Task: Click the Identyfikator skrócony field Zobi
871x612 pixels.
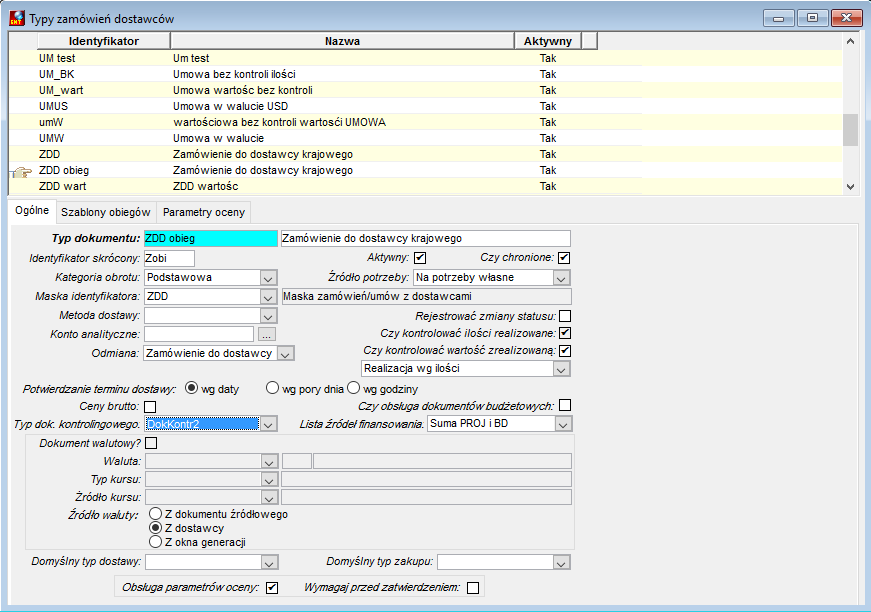Action: tap(169, 258)
